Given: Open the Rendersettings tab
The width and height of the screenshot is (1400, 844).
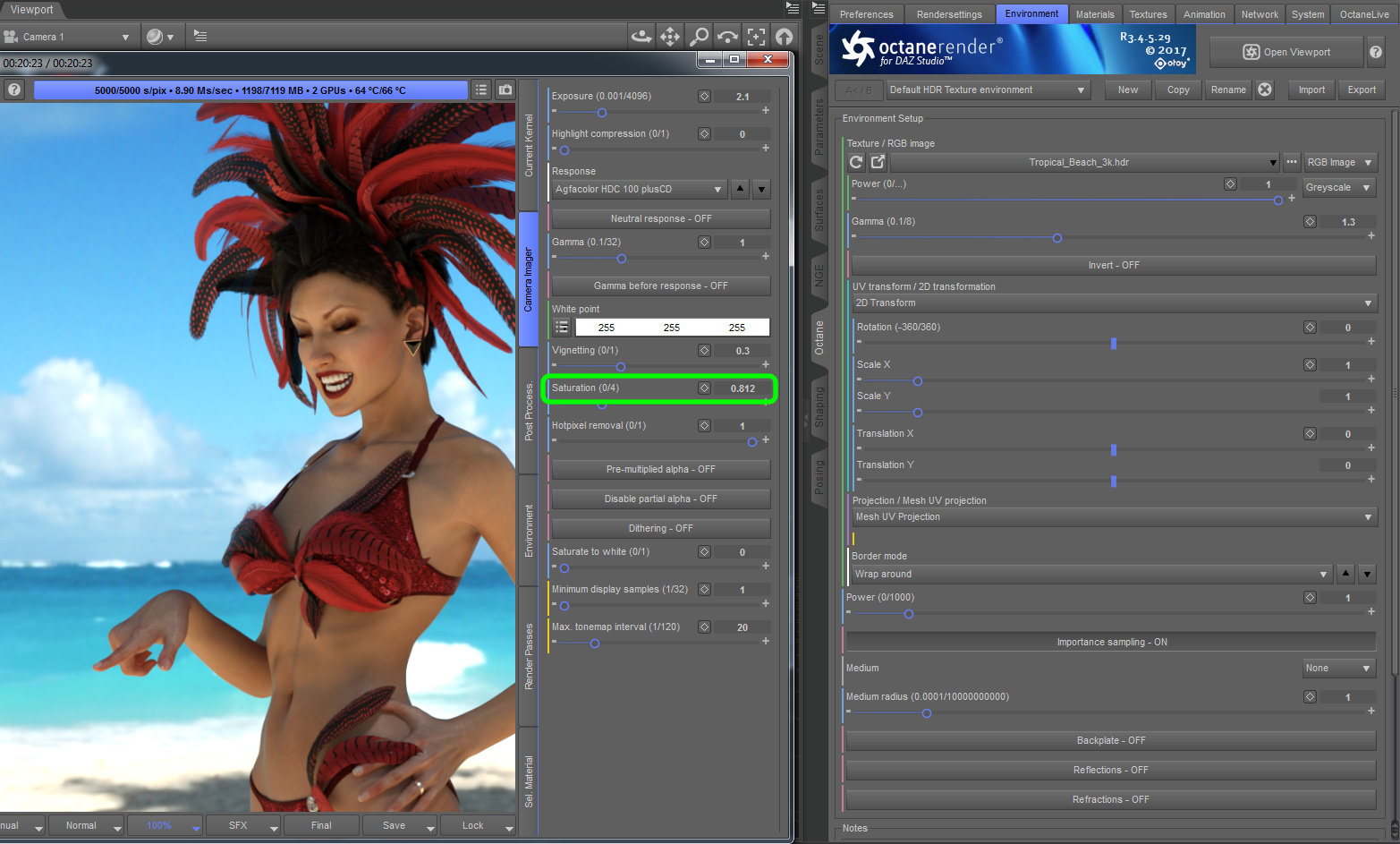Looking at the screenshot, I should (949, 14).
